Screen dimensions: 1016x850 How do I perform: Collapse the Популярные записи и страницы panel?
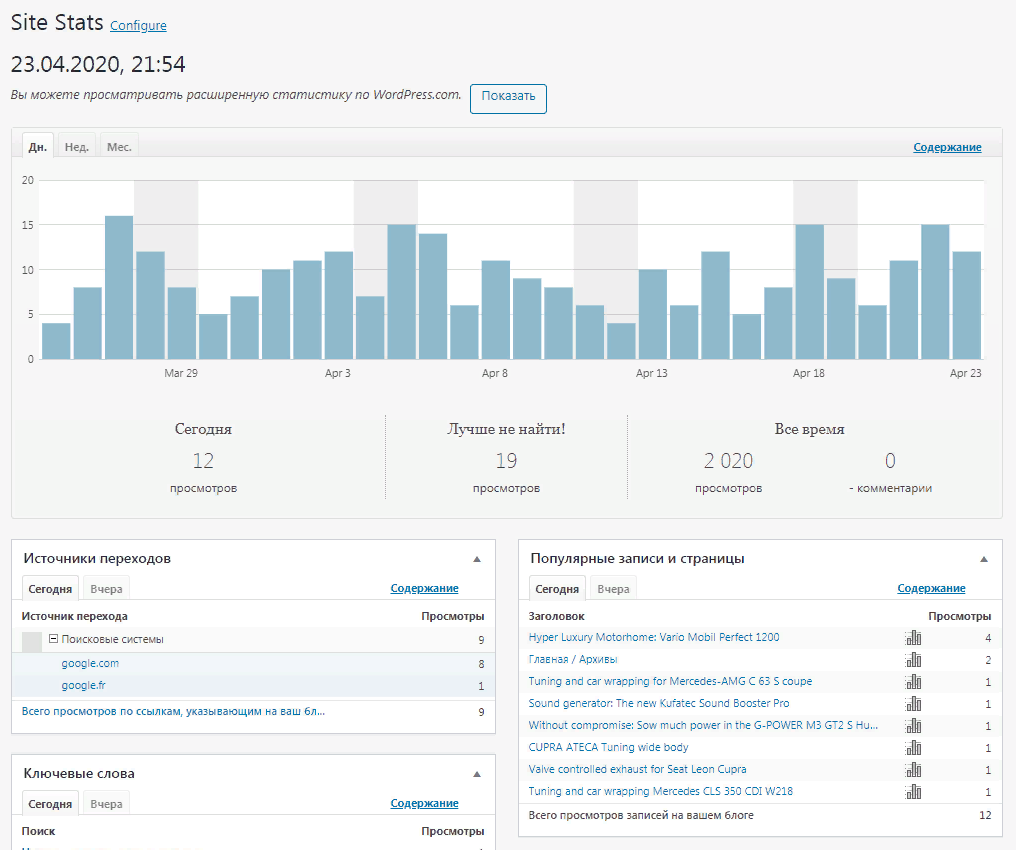983,559
